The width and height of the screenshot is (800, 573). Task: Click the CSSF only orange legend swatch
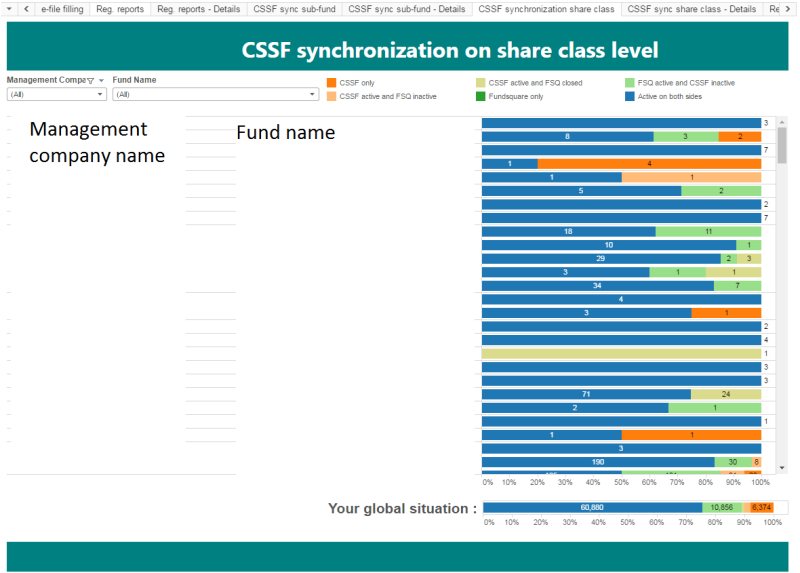click(x=331, y=83)
